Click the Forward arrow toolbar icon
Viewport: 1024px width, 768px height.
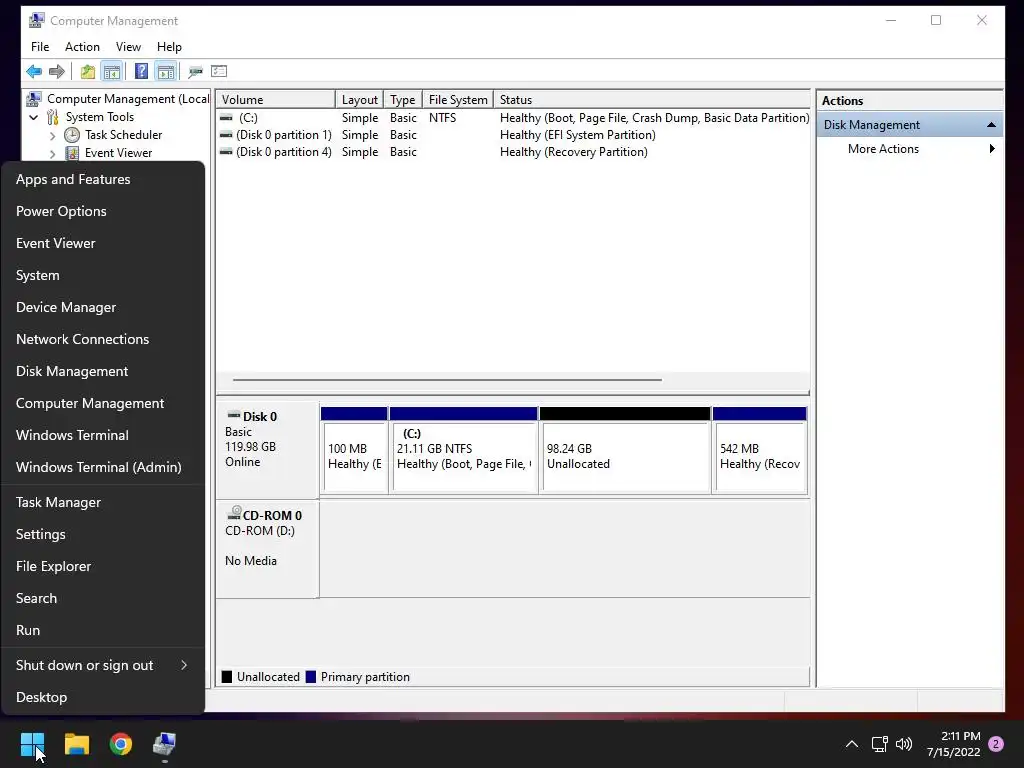57,71
